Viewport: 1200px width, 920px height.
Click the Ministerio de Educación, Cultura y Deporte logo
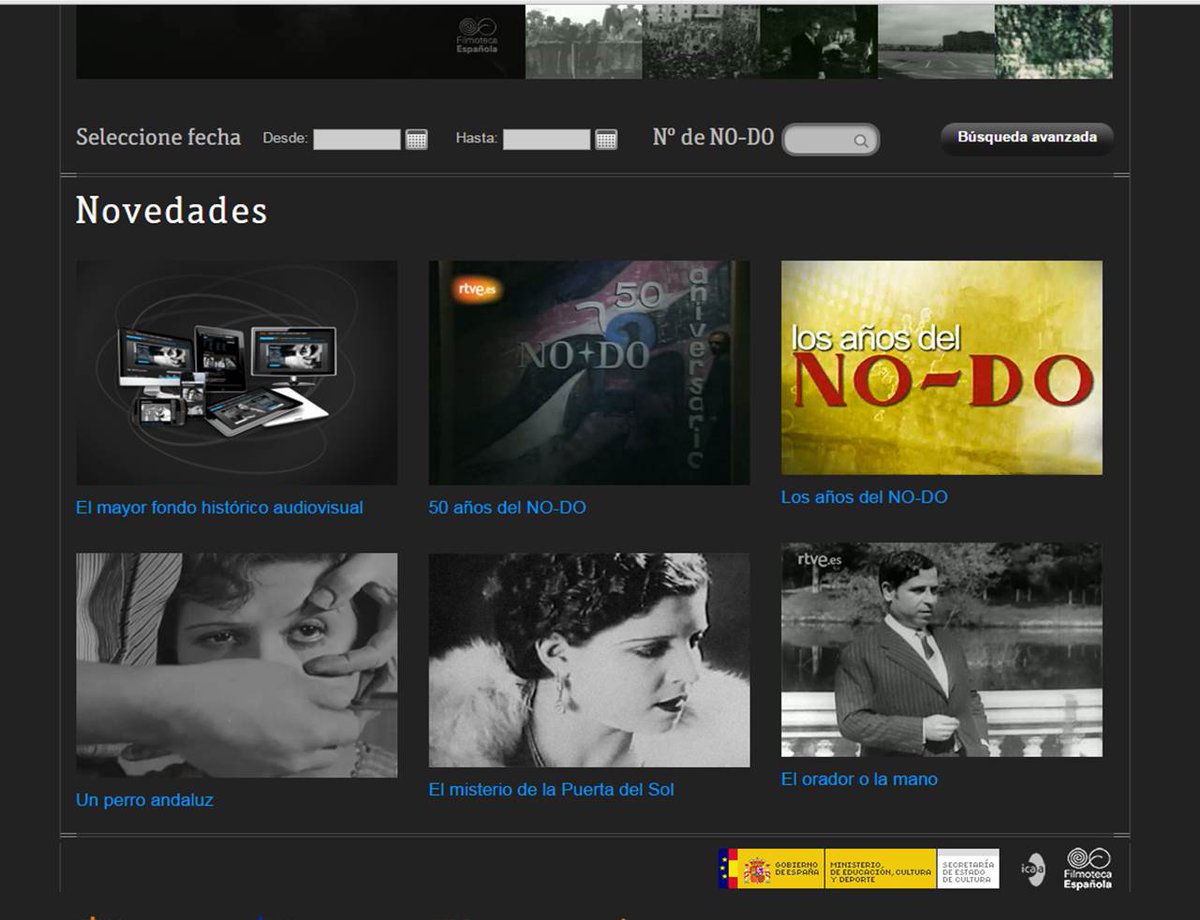click(x=881, y=868)
